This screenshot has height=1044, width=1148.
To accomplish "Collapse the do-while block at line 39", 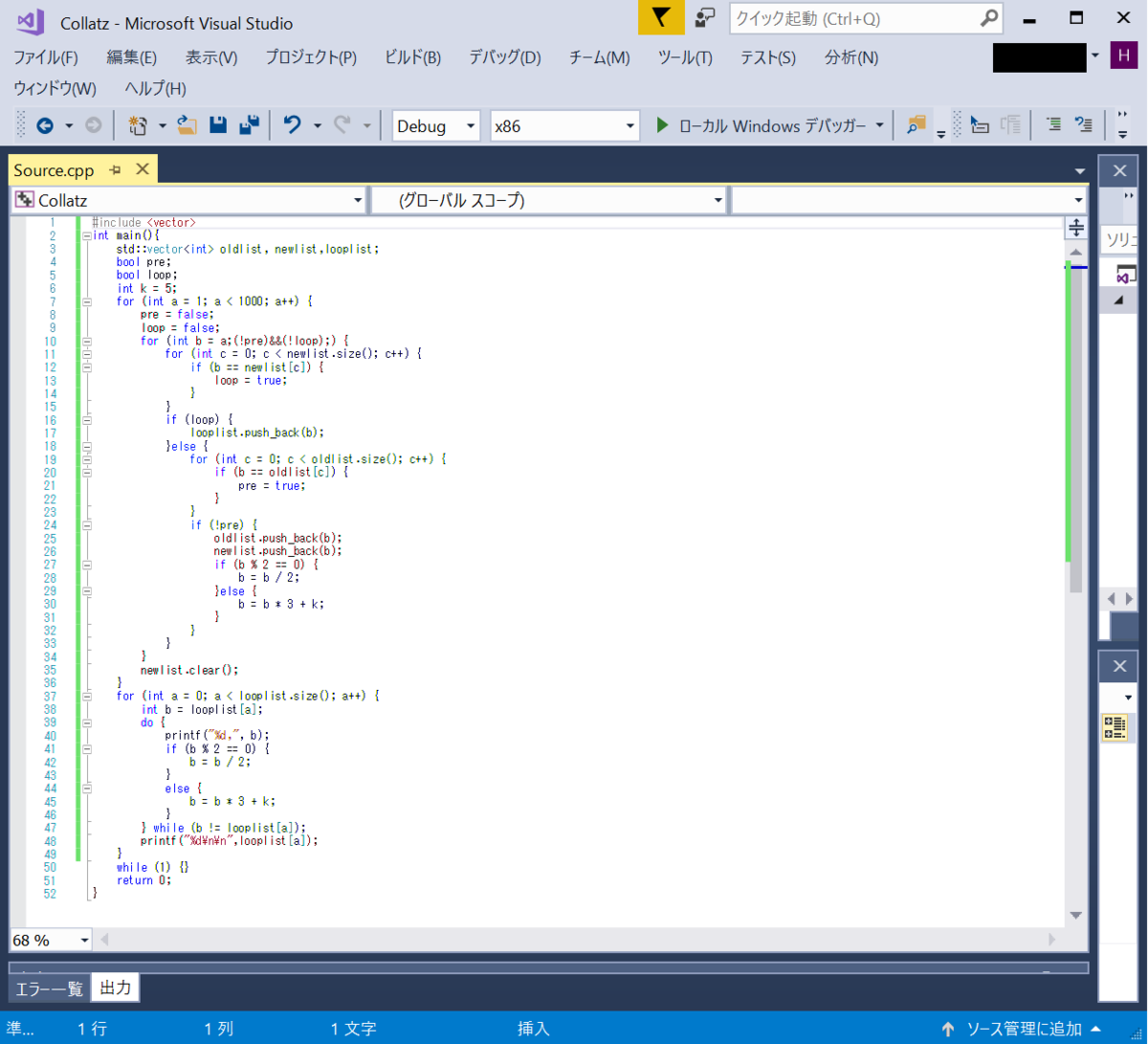I will (x=87, y=722).
